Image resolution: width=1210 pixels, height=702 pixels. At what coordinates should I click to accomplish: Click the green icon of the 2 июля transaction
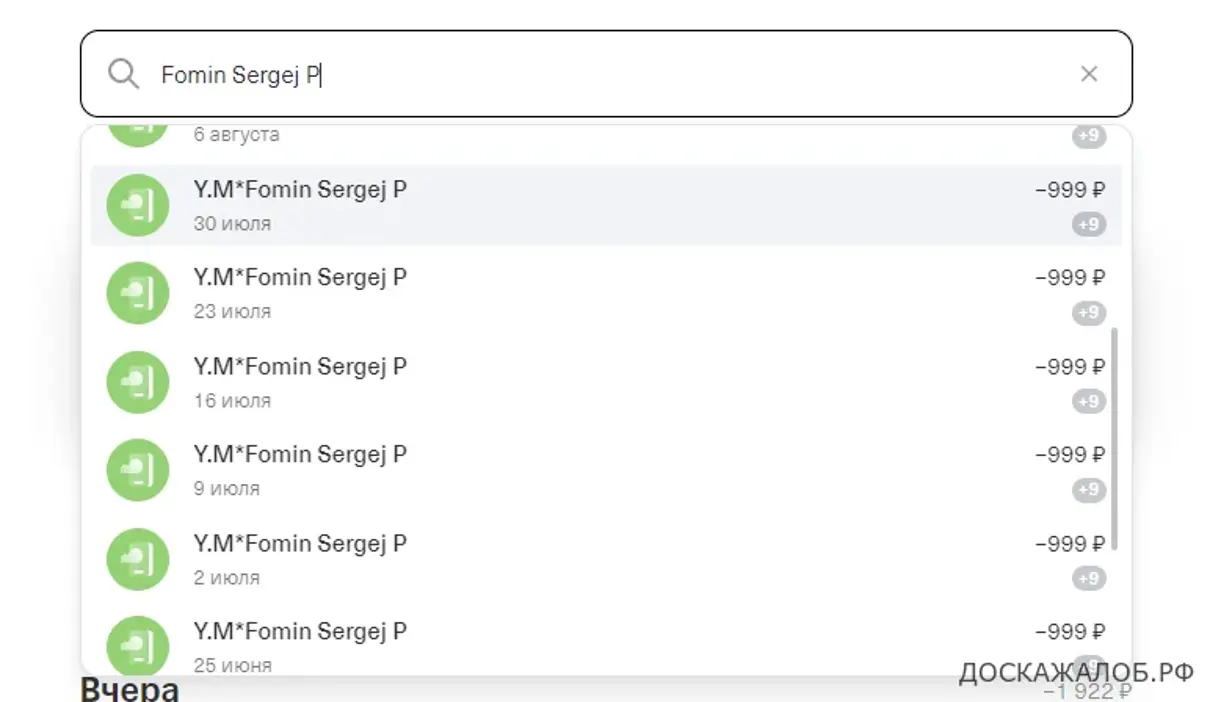pos(138,559)
